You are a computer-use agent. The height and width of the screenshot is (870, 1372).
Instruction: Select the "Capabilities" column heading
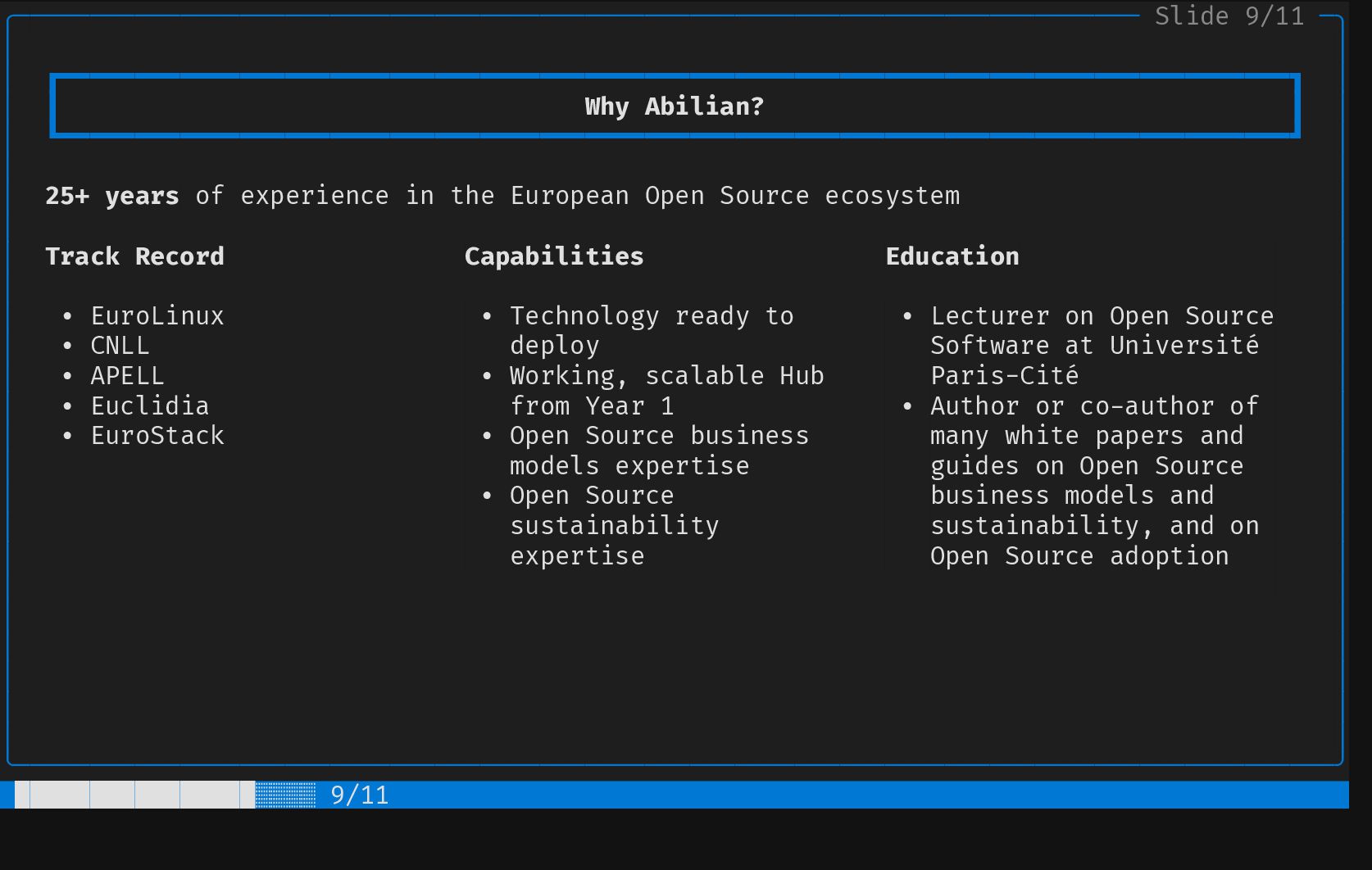pos(554,256)
